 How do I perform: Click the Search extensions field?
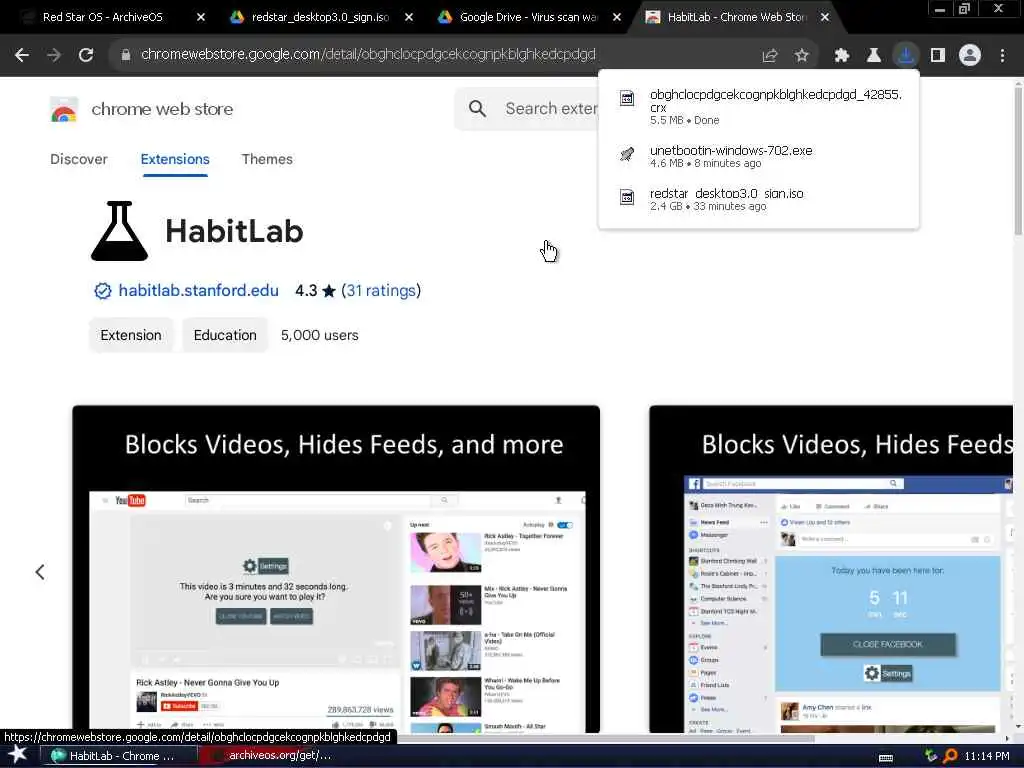(551, 108)
